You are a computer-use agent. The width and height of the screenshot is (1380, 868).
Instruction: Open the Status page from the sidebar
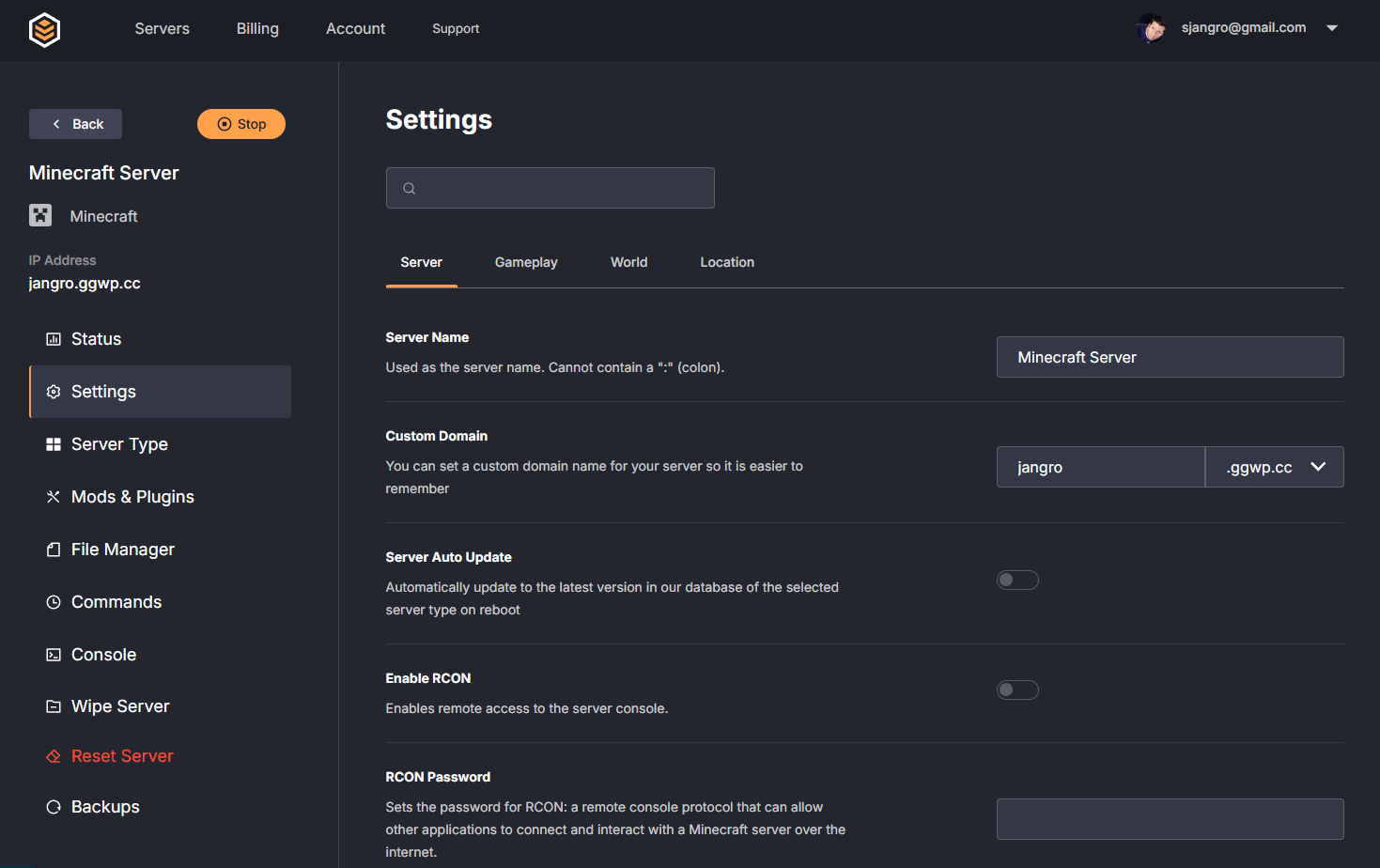[x=54, y=338]
